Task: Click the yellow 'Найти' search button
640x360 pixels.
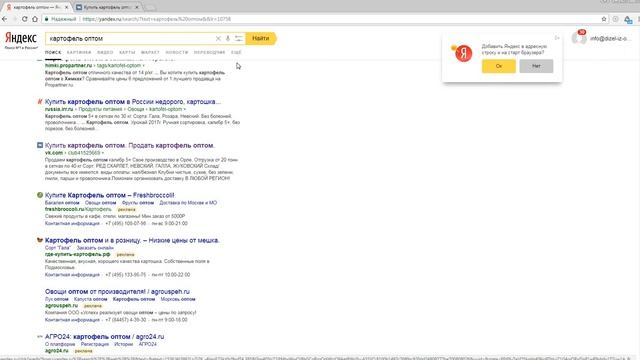Action: pos(261,38)
